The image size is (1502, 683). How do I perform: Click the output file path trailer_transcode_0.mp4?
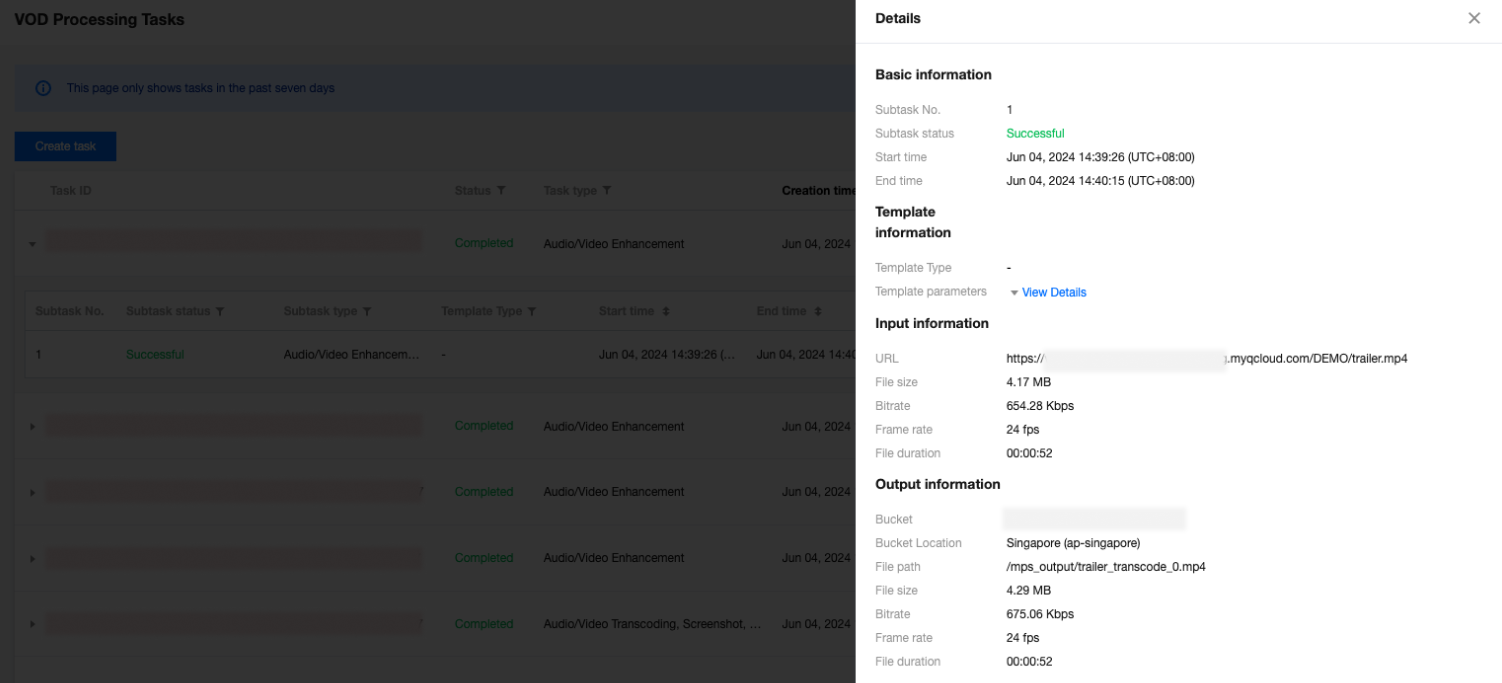[1105, 567]
